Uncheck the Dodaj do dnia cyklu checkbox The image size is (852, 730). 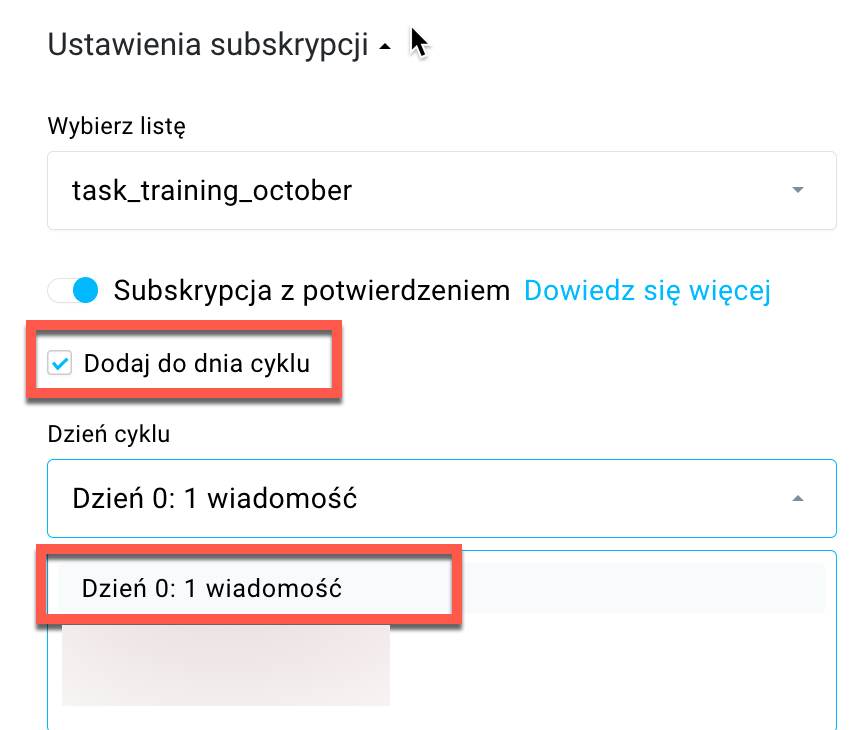click(x=61, y=364)
